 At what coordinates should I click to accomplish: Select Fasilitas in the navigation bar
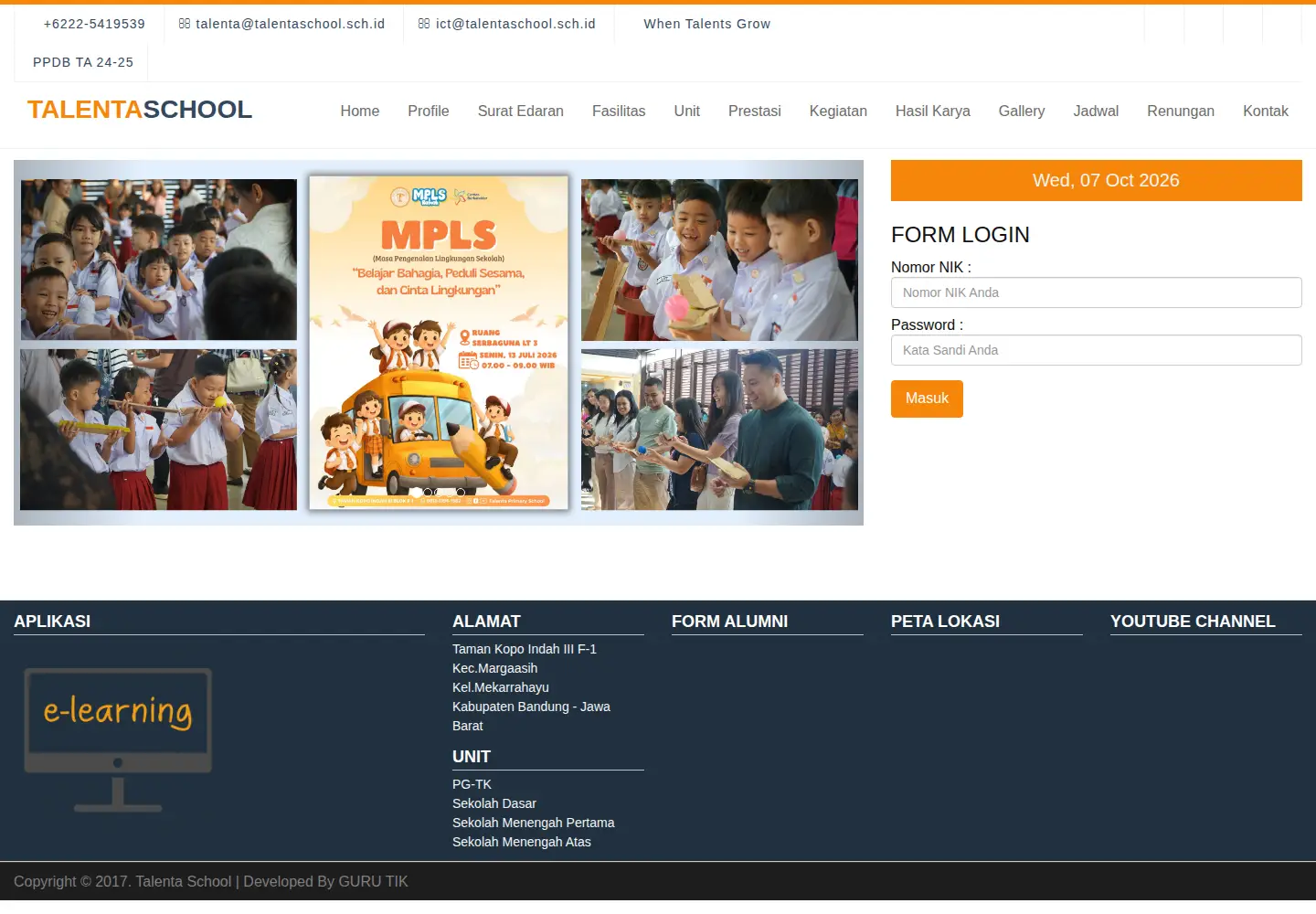(x=619, y=111)
